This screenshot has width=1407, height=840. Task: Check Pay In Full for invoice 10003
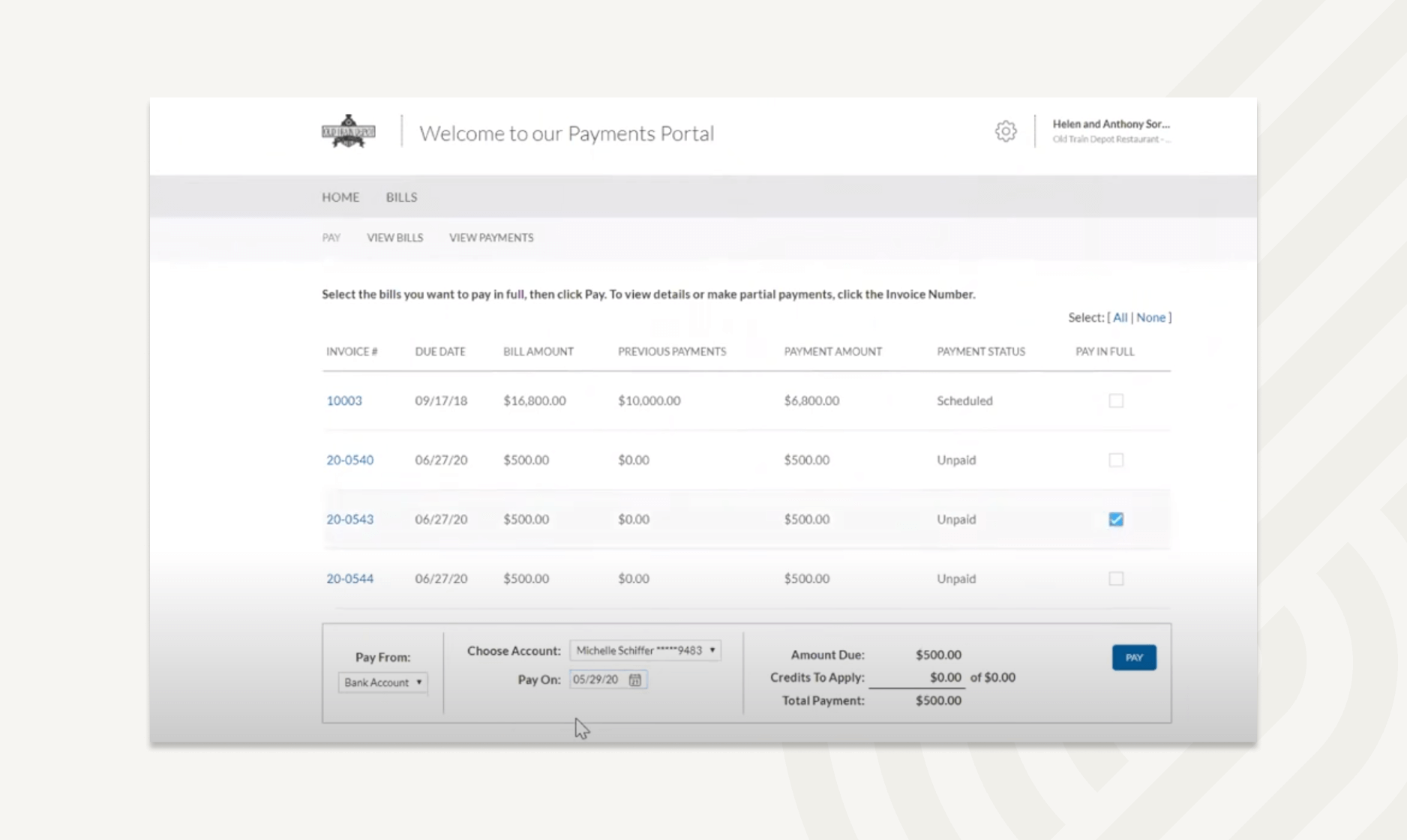click(x=1116, y=400)
